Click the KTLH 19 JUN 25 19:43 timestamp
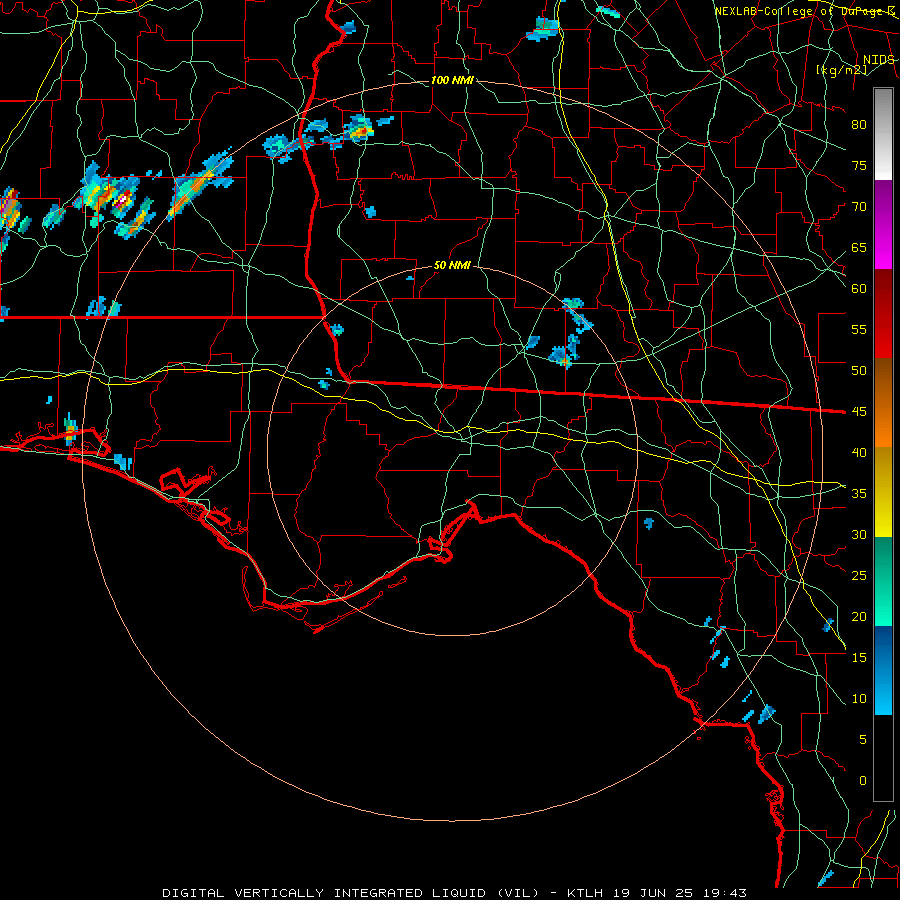The height and width of the screenshot is (900, 900). (x=657, y=893)
